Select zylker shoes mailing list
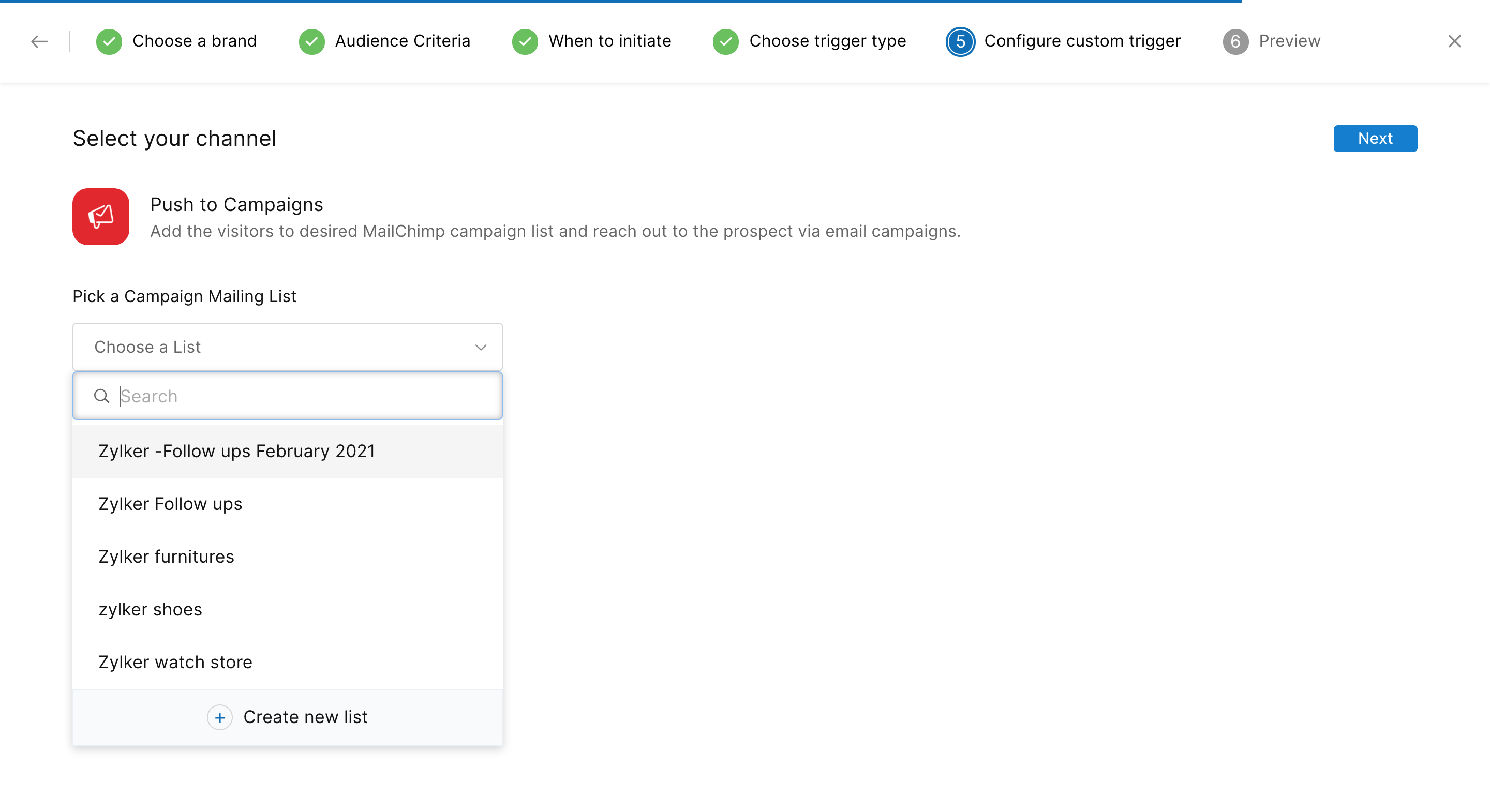 point(150,609)
